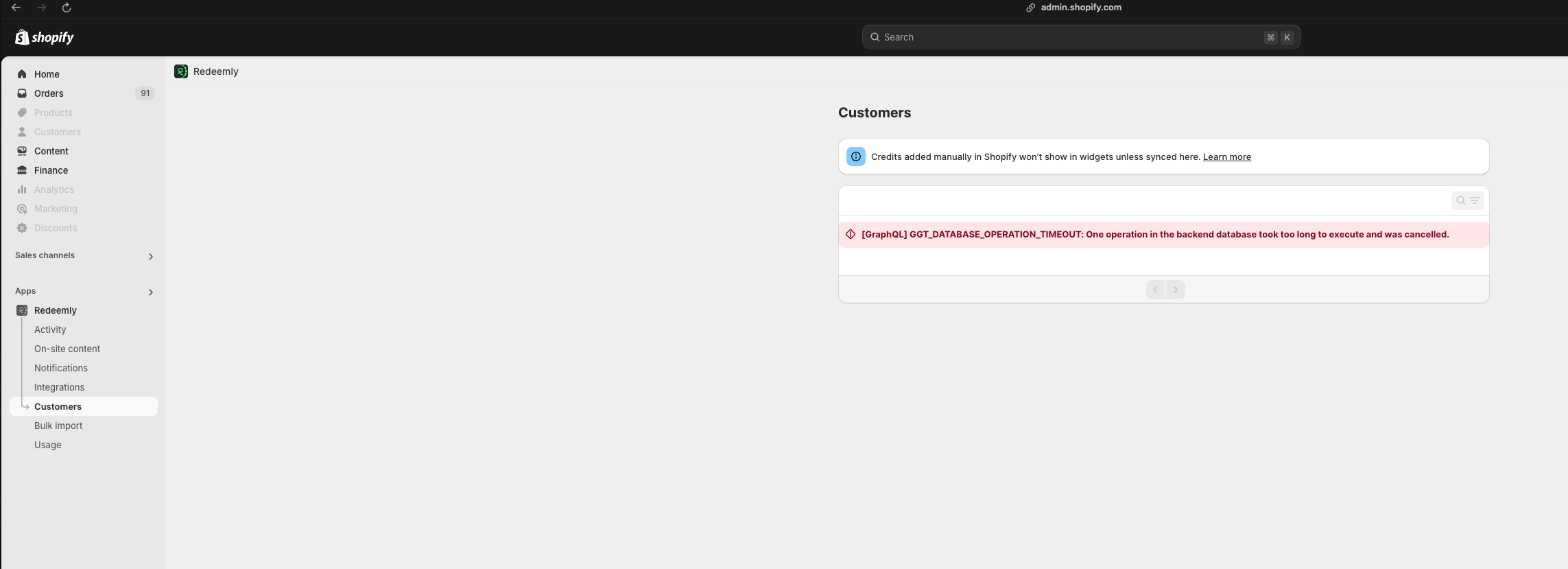Click the browser reload icon
This screenshot has height=569, width=1568.
(67, 8)
